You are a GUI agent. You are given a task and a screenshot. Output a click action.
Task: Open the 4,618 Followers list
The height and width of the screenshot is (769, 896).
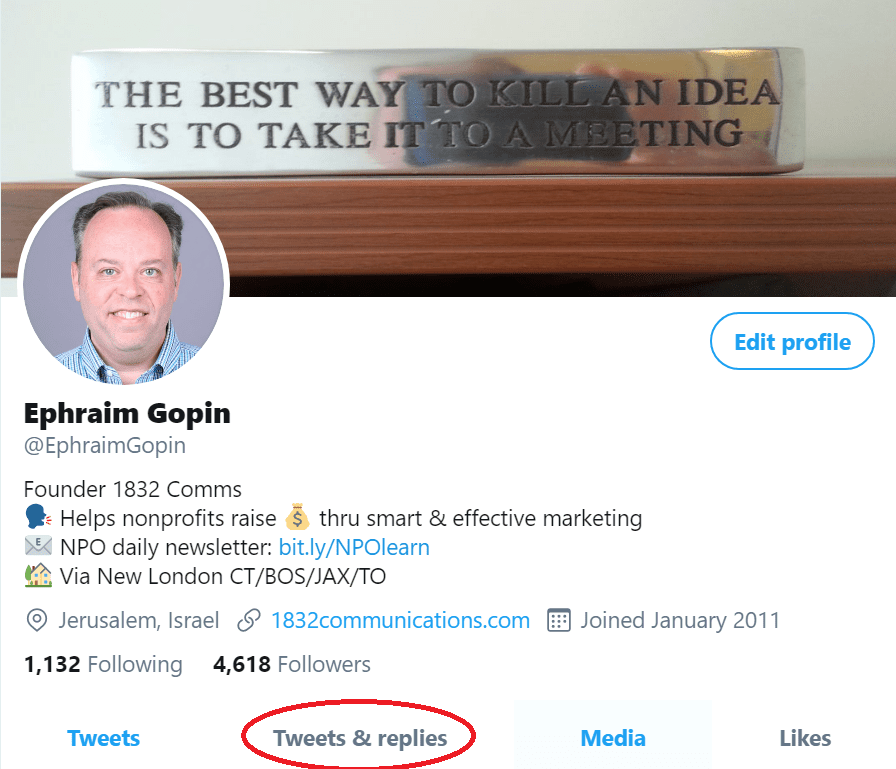coord(292,664)
